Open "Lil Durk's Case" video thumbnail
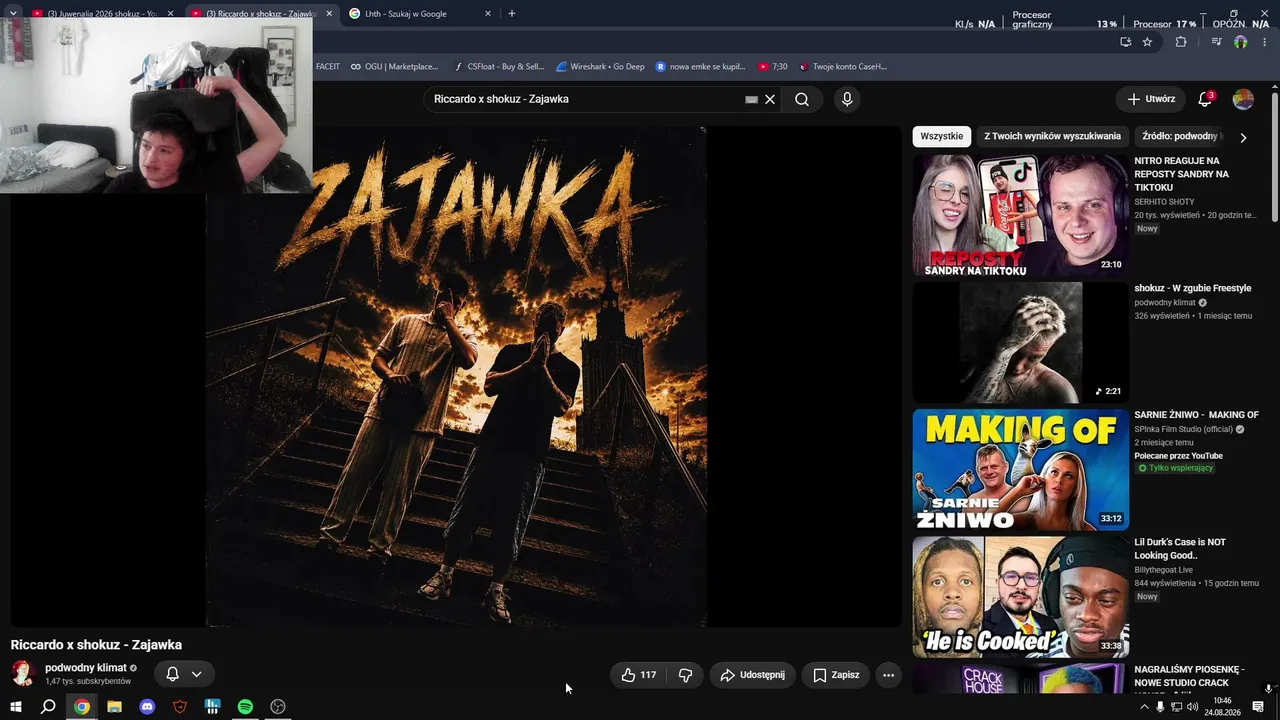Image resolution: width=1280 pixels, height=720 pixels. (1020, 597)
